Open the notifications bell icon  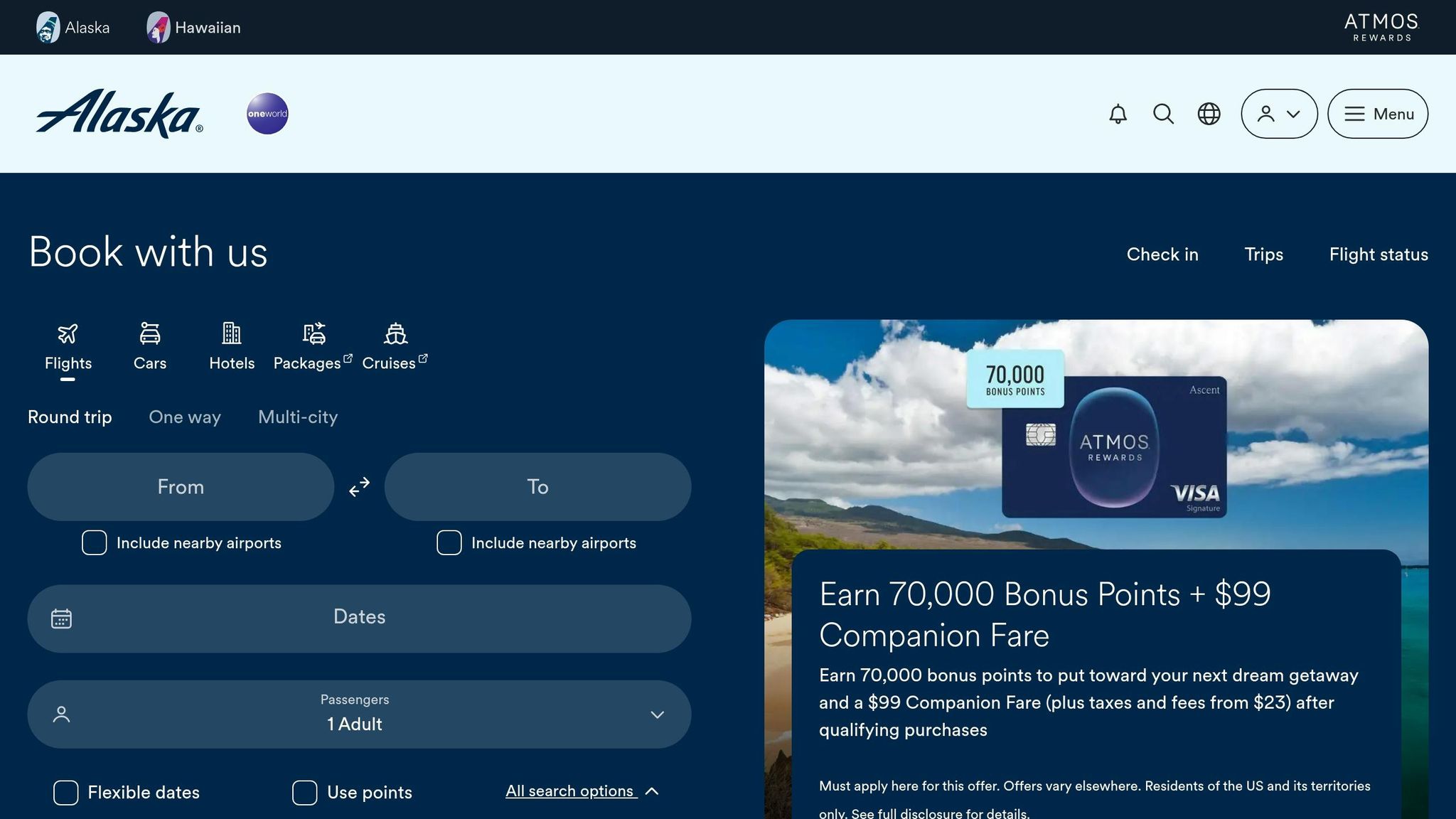click(x=1118, y=114)
